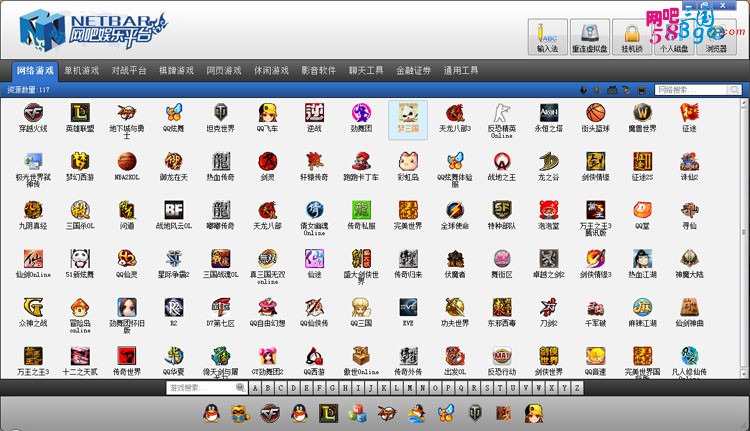This screenshot has width=750, height=431.
Task: Focus the 网络搜索 search box
Action: [x=691, y=90]
